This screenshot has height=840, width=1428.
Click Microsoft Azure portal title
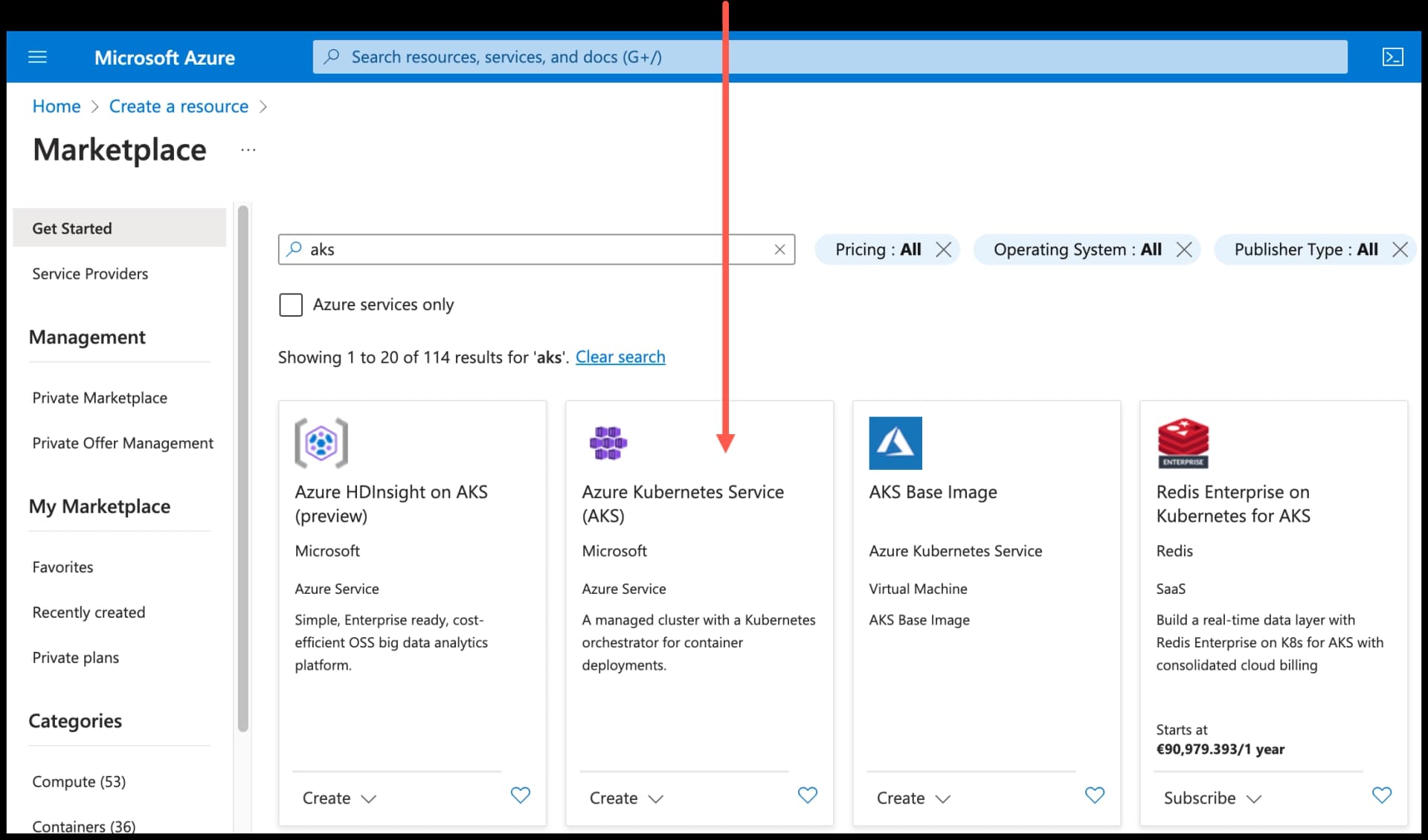[164, 57]
